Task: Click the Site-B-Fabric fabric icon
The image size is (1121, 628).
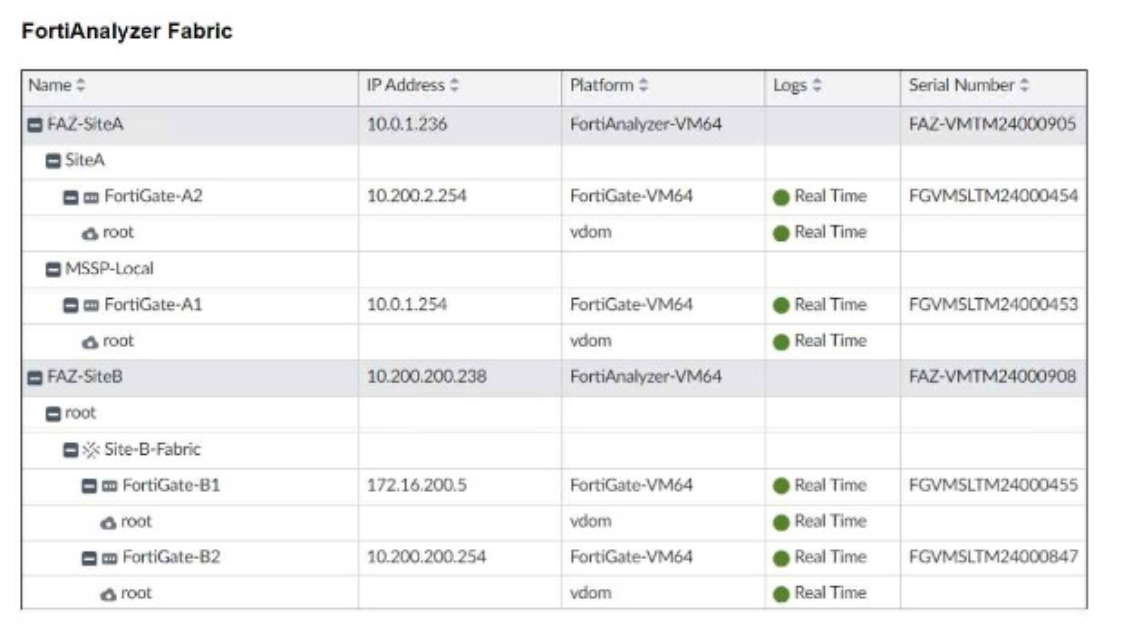Action: click(92, 450)
